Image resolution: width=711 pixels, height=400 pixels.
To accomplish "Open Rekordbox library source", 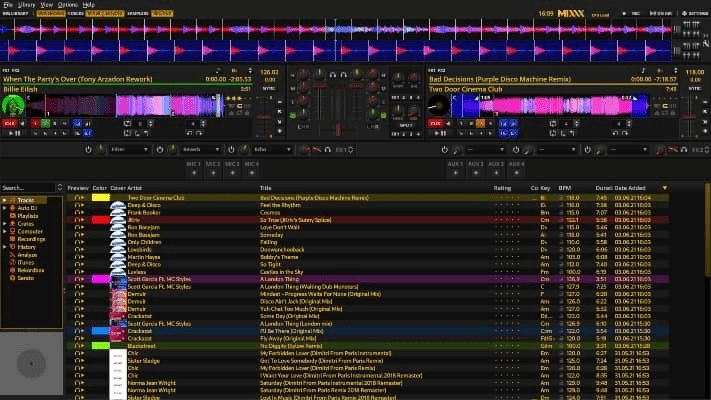I will click(30, 270).
